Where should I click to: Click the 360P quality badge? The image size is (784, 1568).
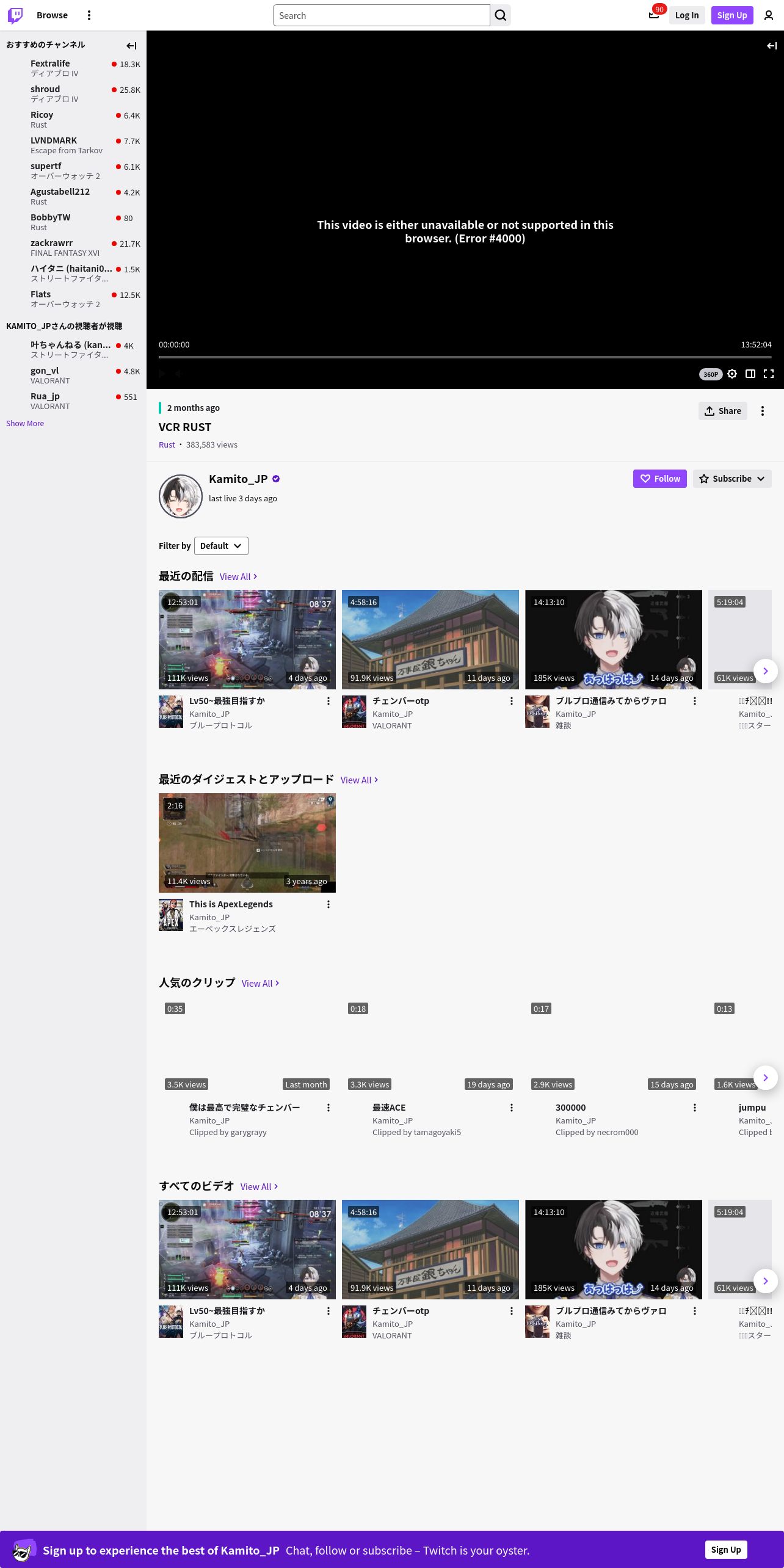click(x=711, y=374)
